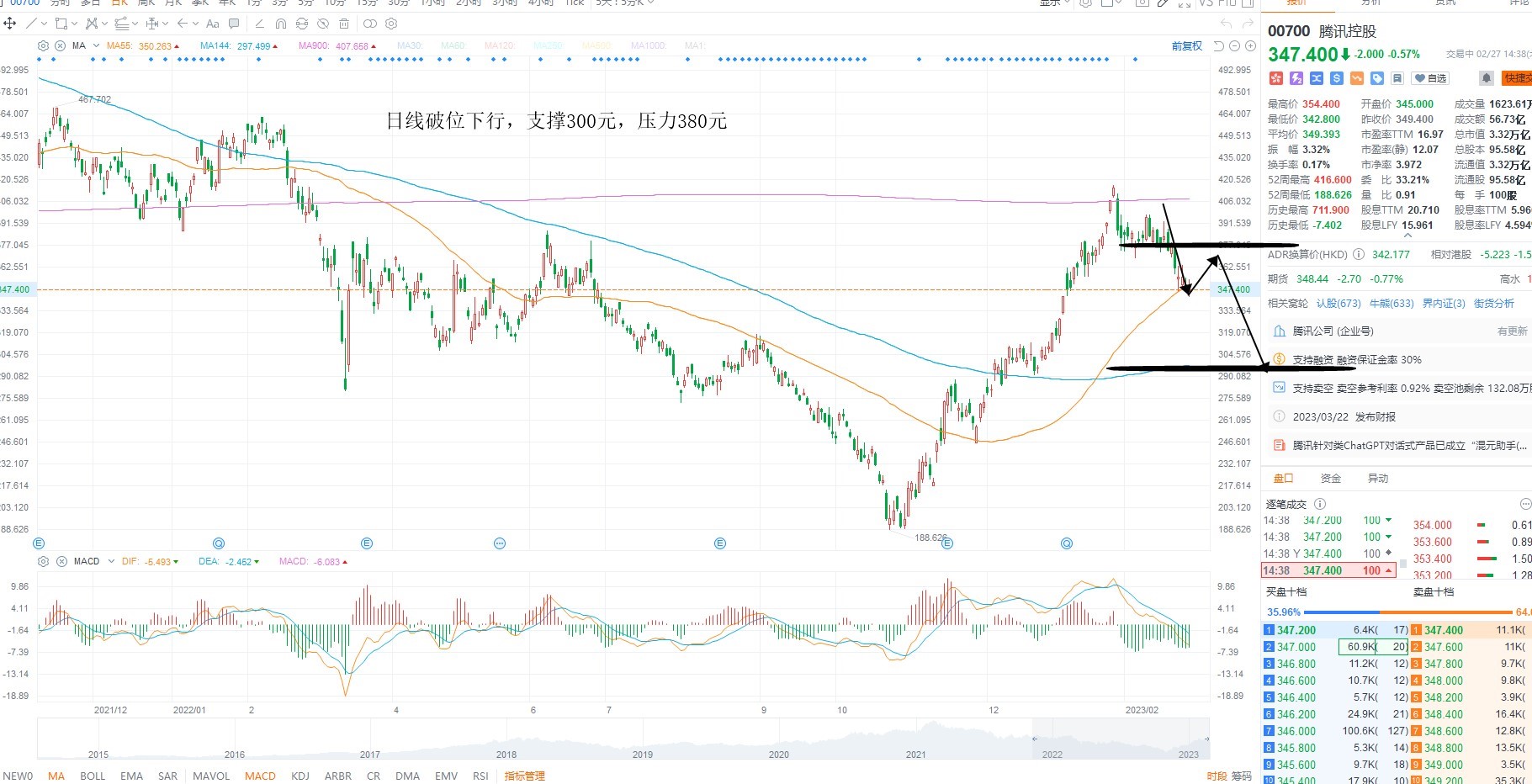Delete all drawings with trash icon

344,24
